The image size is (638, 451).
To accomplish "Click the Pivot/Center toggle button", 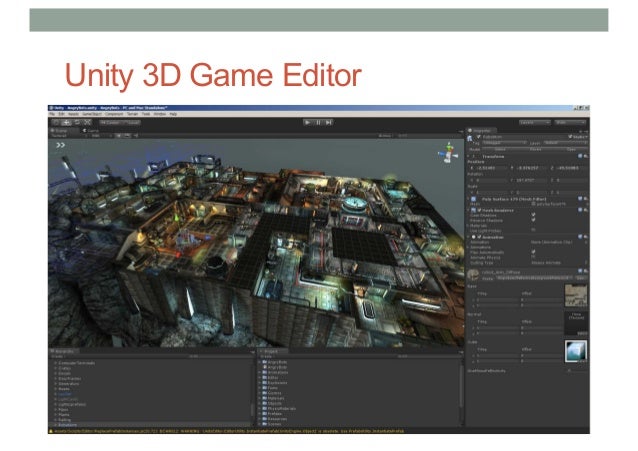I will pos(110,122).
